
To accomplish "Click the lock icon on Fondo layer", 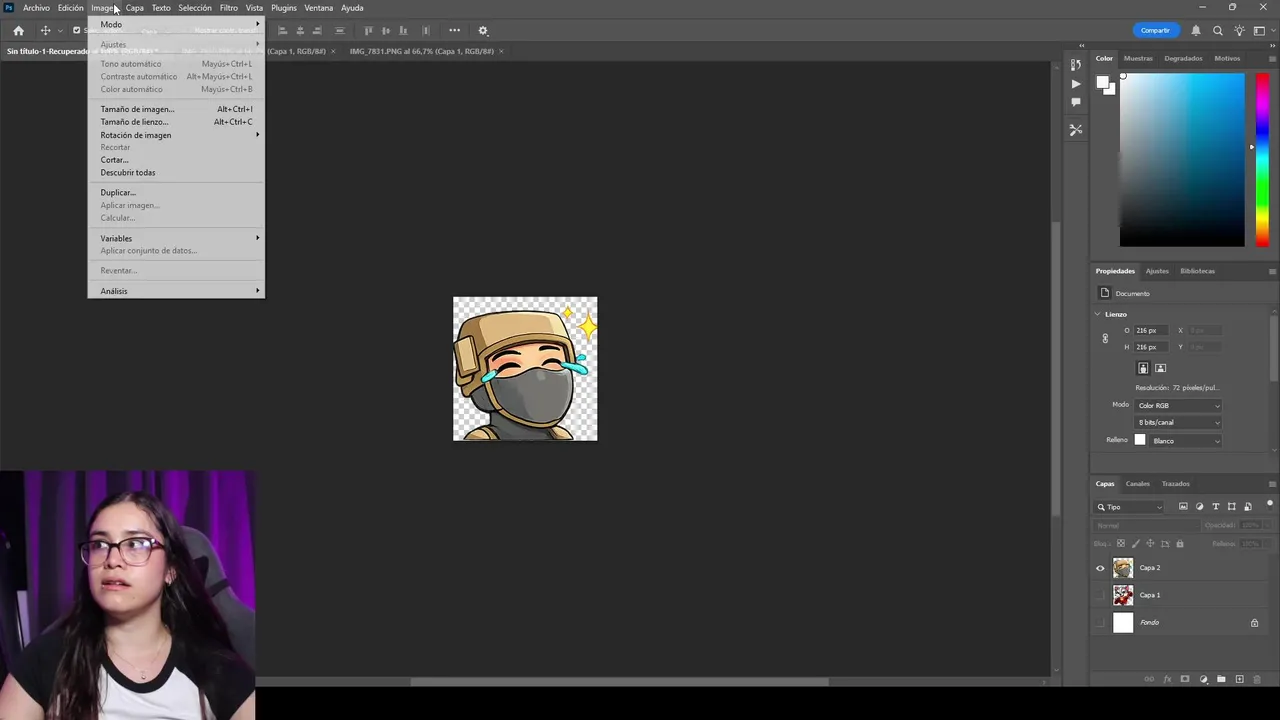I will coord(1254,623).
